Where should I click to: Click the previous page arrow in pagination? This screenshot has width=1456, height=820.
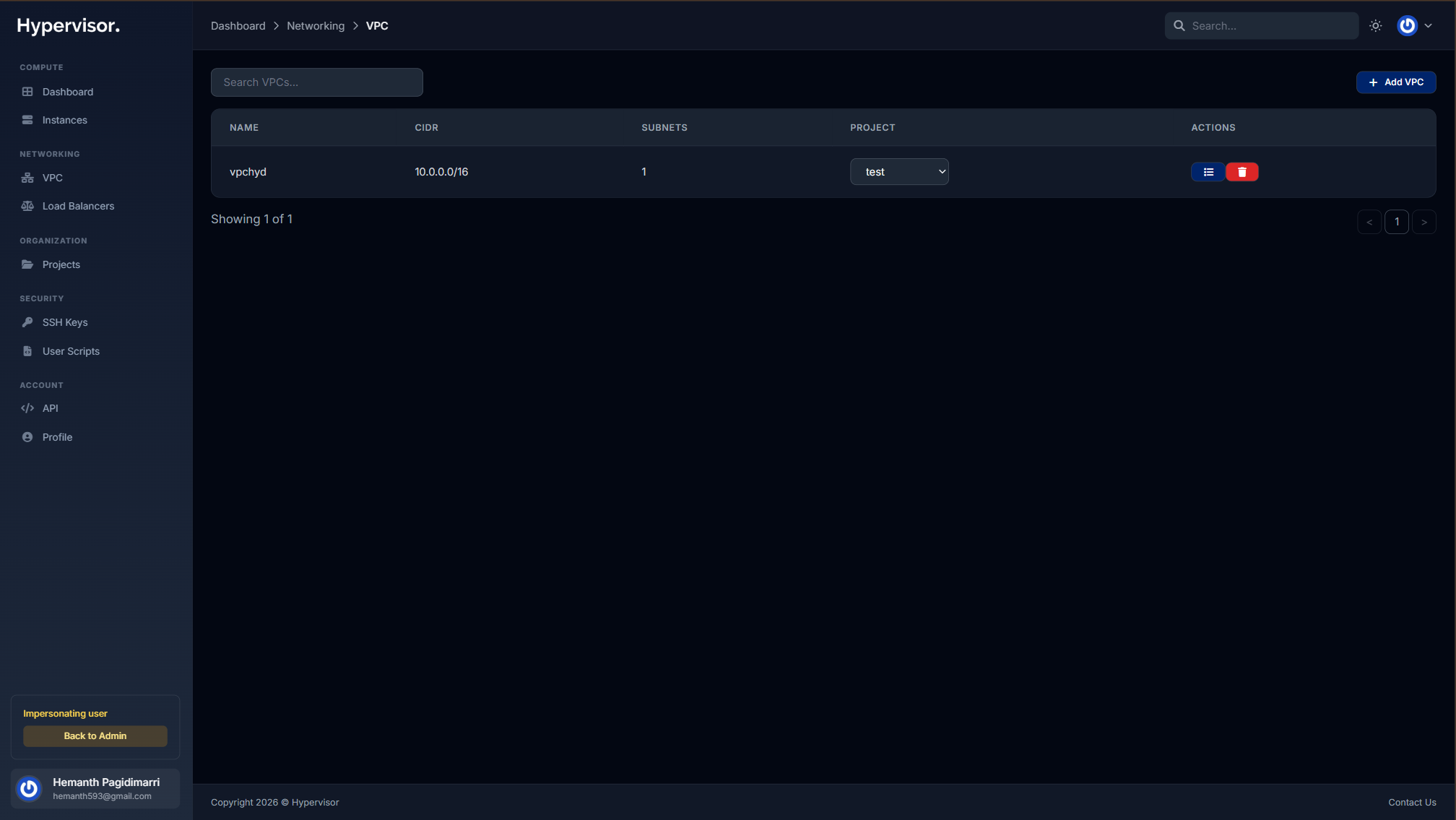tap(1369, 222)
